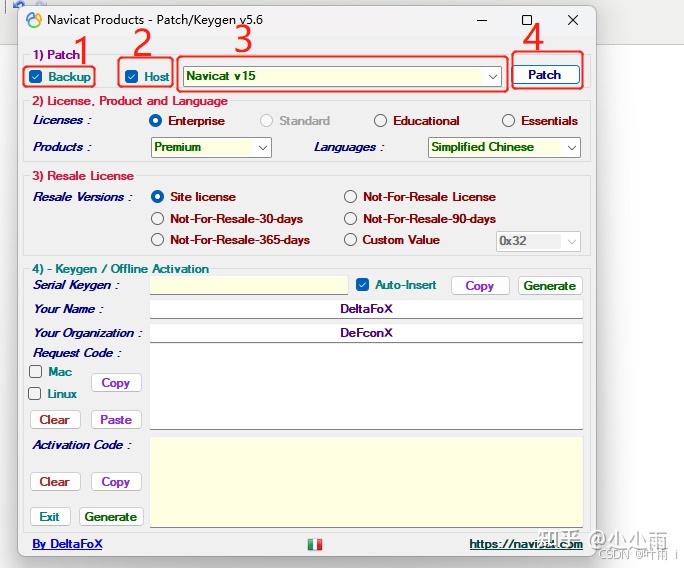The width and height of the screenshot is (684, 568).
Task: Open the 0x32 custom value dropdown
Action: click(x=538, y=241)
